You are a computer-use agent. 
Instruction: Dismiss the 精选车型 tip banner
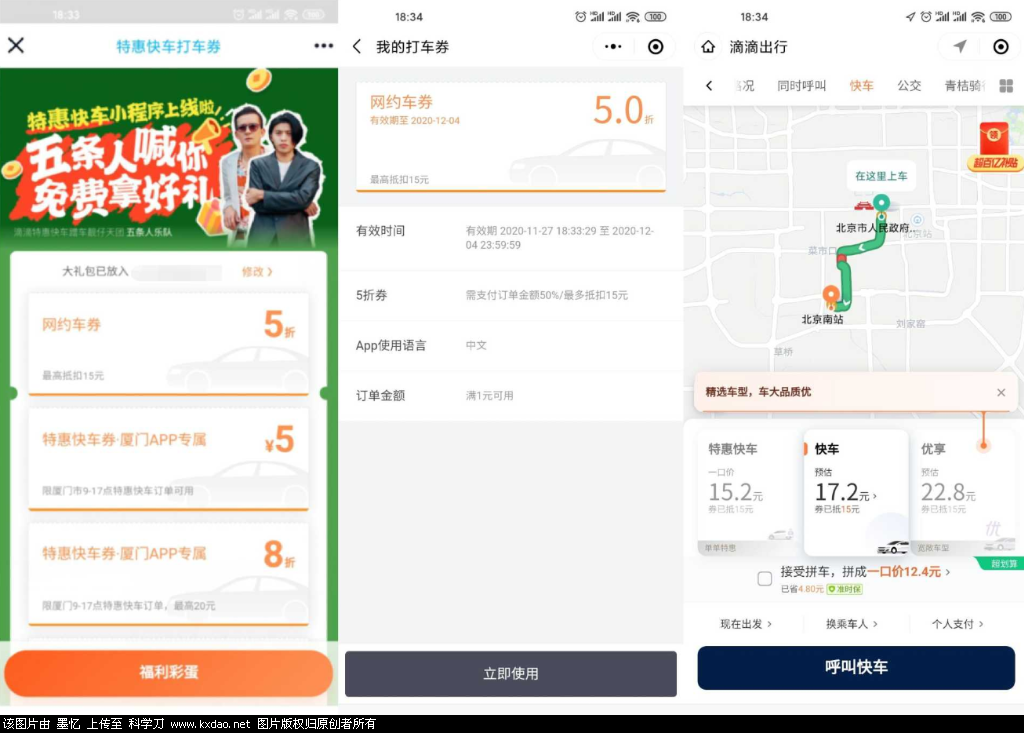tap(1001, 393)
